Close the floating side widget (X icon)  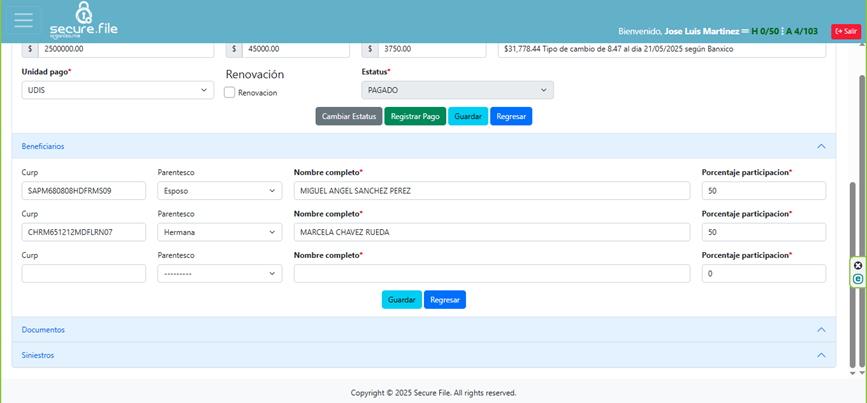click(x=857, y=266)
